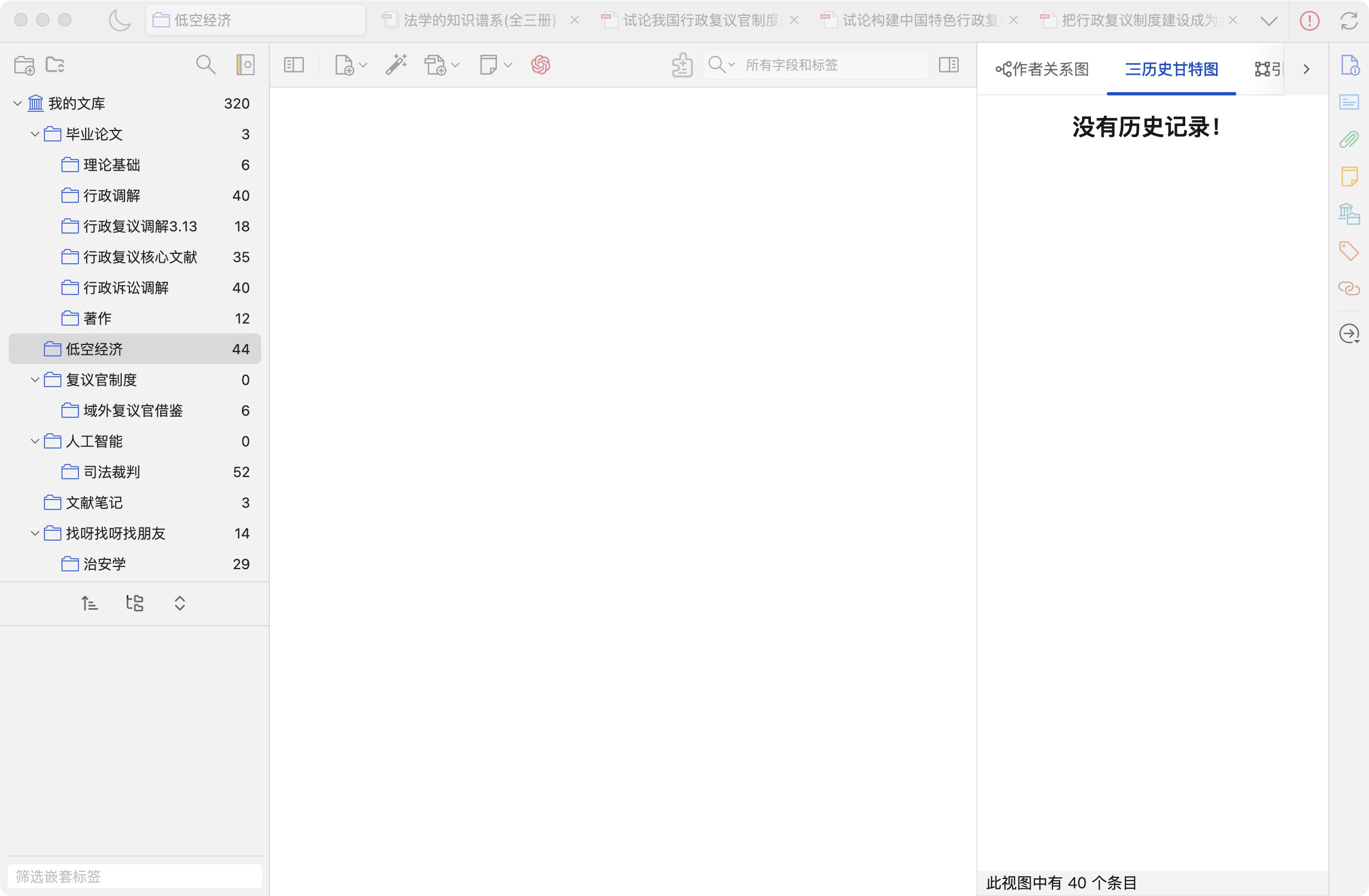Select the 行政复议核心文献 collection
1369x896 pixels.
[x=134, y=257]
